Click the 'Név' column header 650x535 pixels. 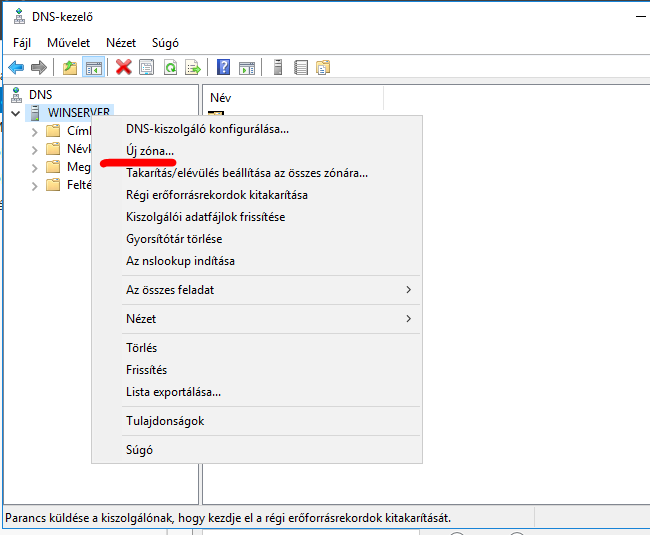tap(221, 98)
